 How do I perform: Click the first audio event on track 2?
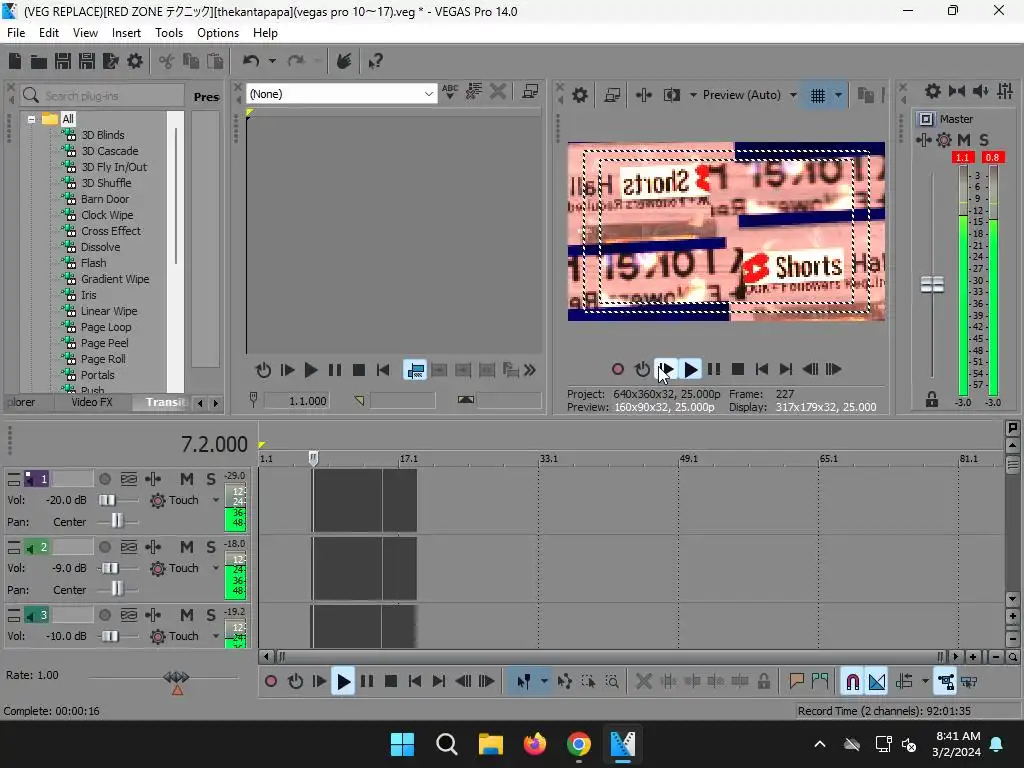[347, 568]
